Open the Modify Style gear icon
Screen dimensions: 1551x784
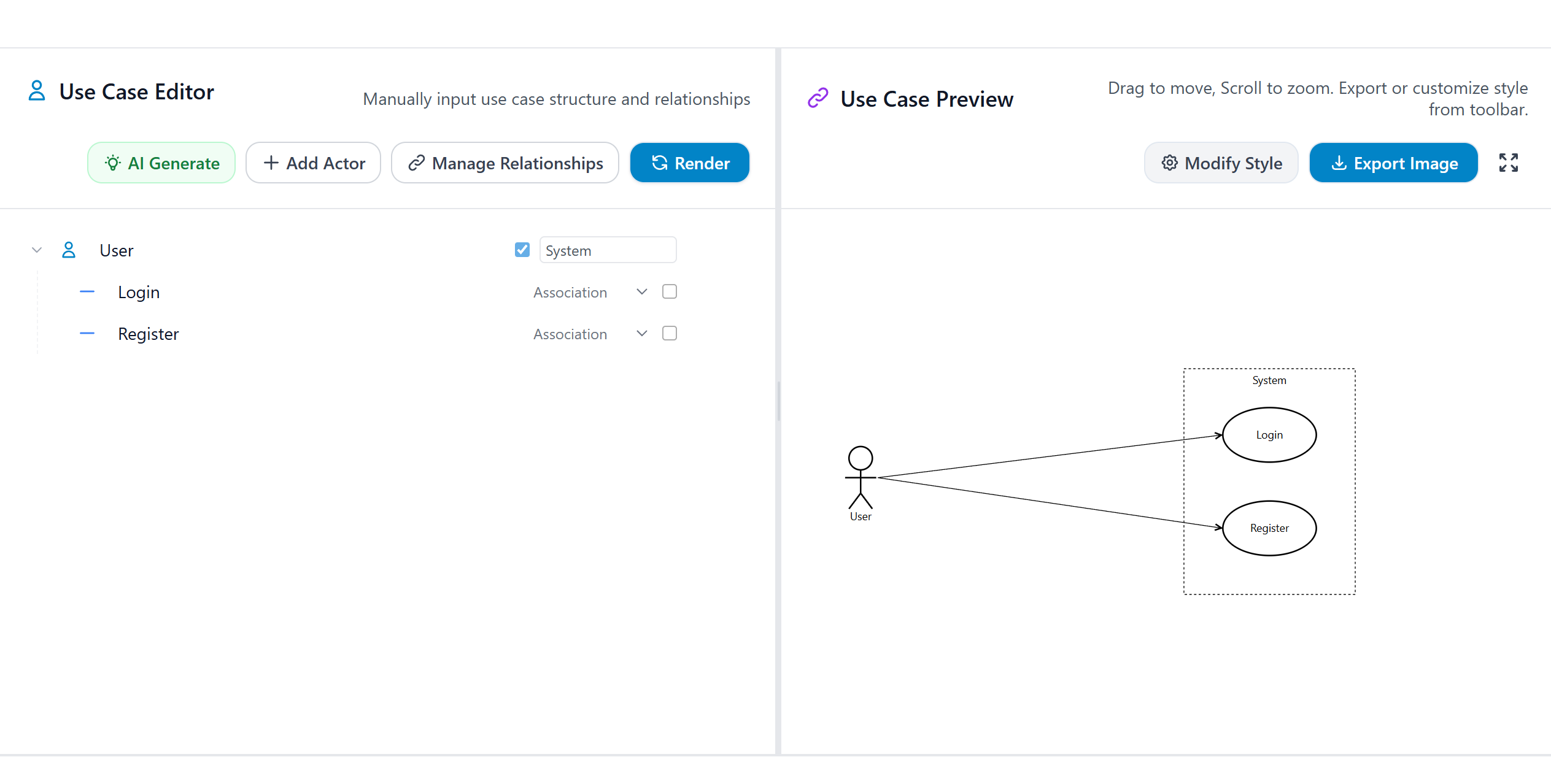point(1170,163)
